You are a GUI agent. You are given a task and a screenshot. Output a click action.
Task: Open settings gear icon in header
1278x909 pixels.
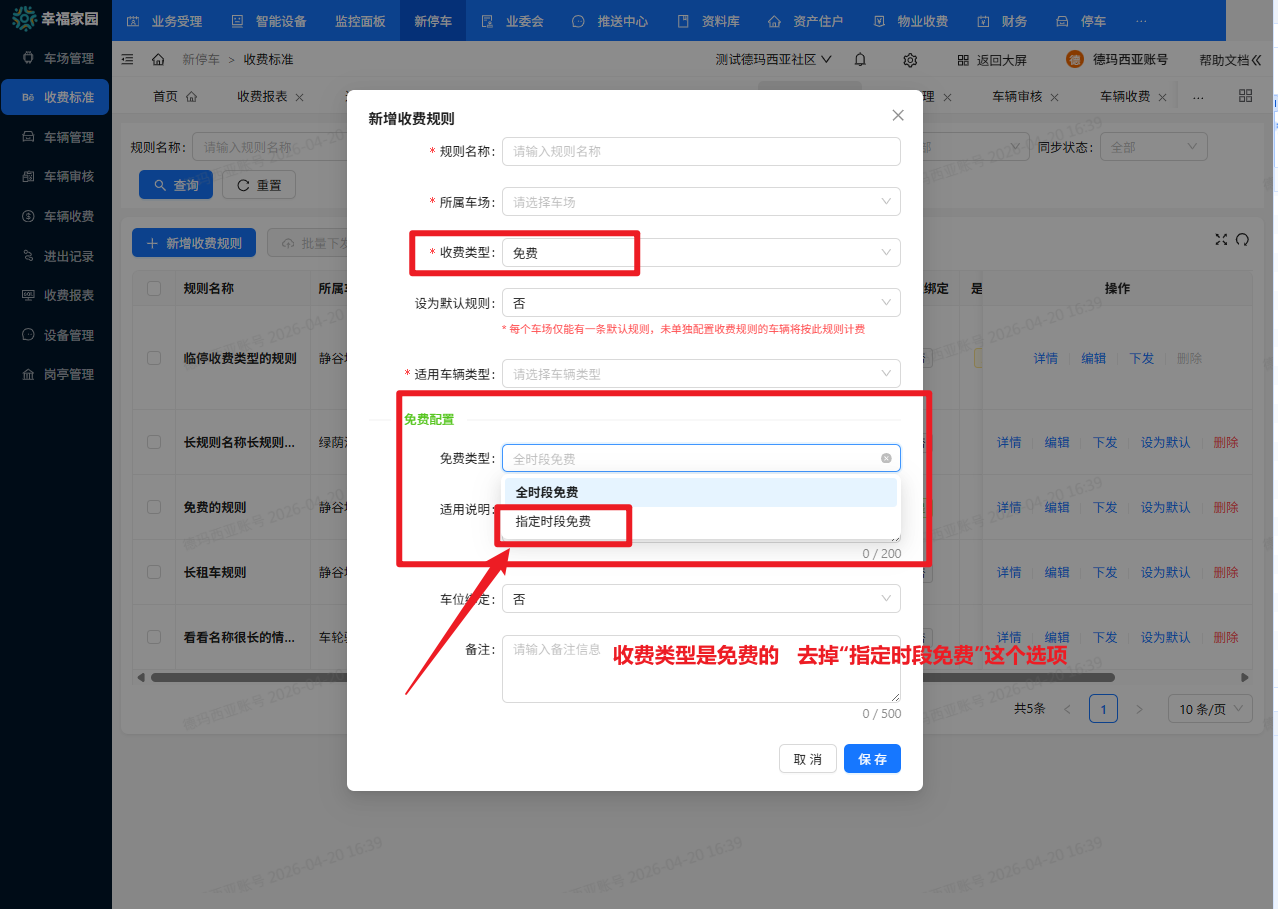tap(910, 60)
